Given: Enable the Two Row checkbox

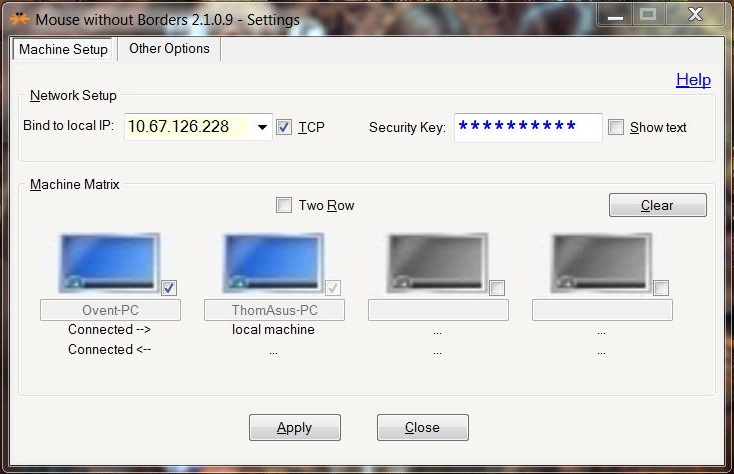Looking at the screenshot, I should 284,205.
